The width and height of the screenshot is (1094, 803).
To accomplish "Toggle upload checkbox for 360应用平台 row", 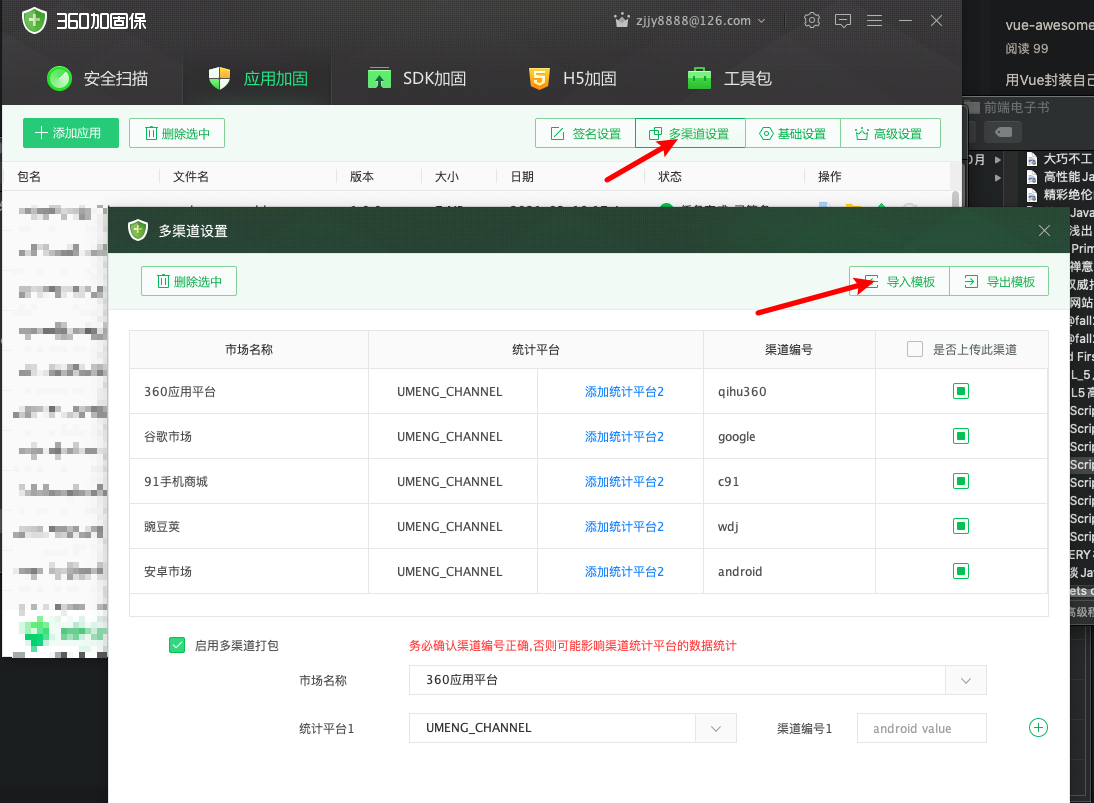I will coord(961,391).
